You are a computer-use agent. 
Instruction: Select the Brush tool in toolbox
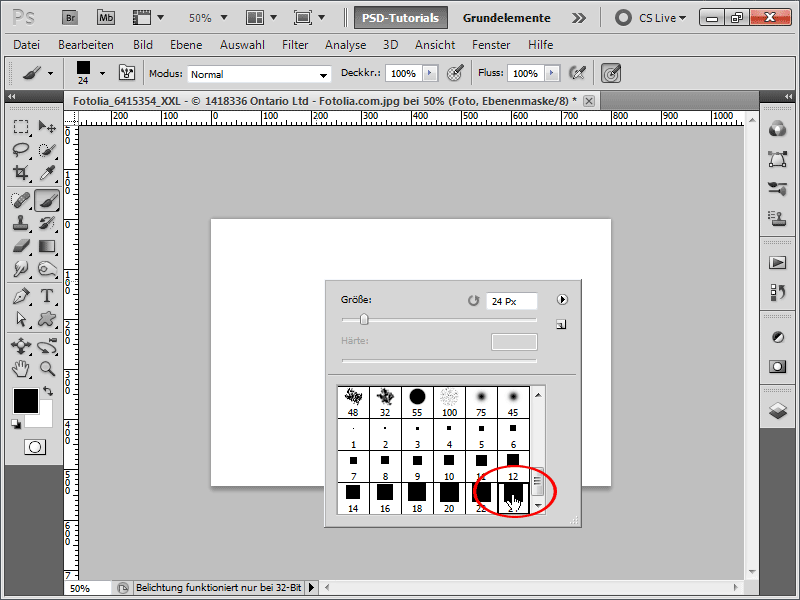pos(47,200)
